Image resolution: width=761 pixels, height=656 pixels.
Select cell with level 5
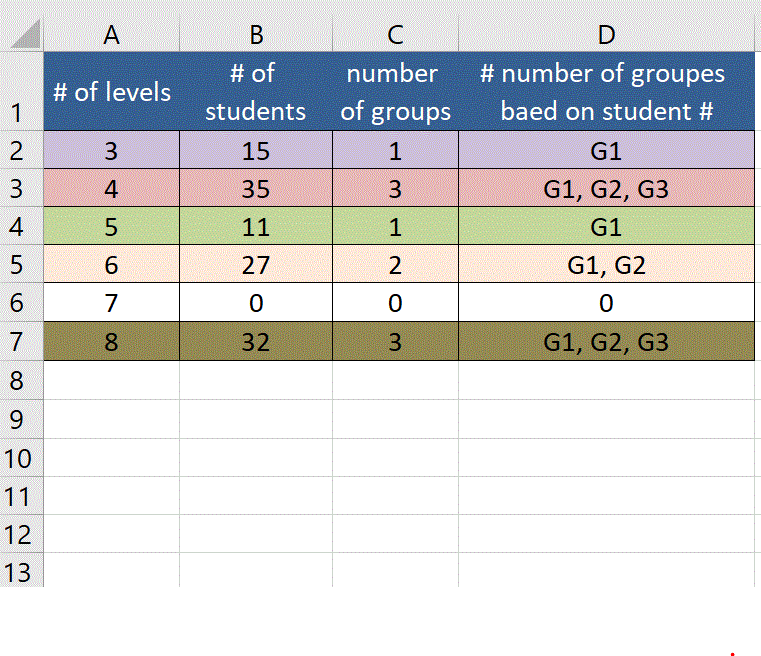point(112,226)
